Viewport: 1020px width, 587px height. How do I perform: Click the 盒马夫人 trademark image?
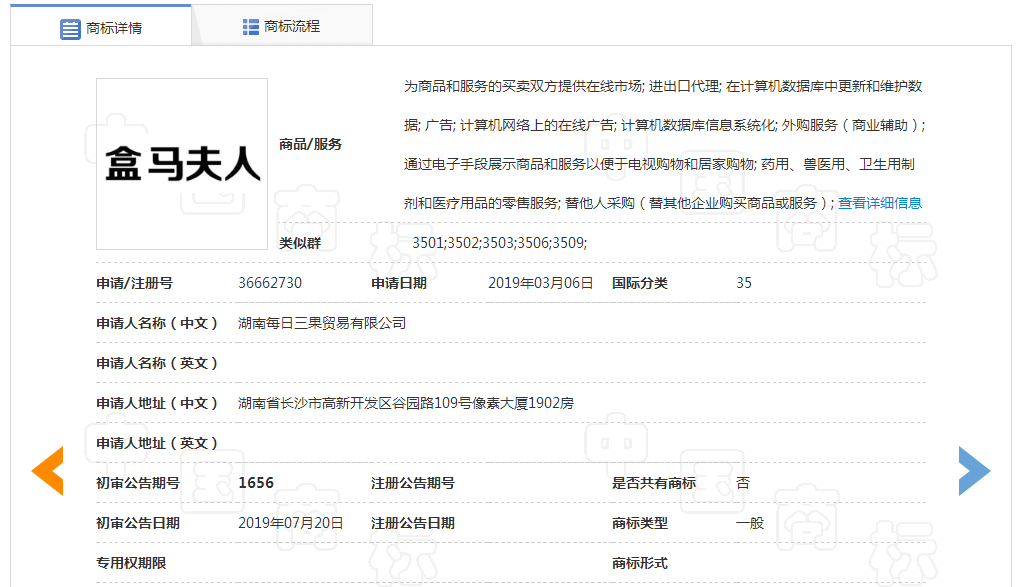point(180,163)
